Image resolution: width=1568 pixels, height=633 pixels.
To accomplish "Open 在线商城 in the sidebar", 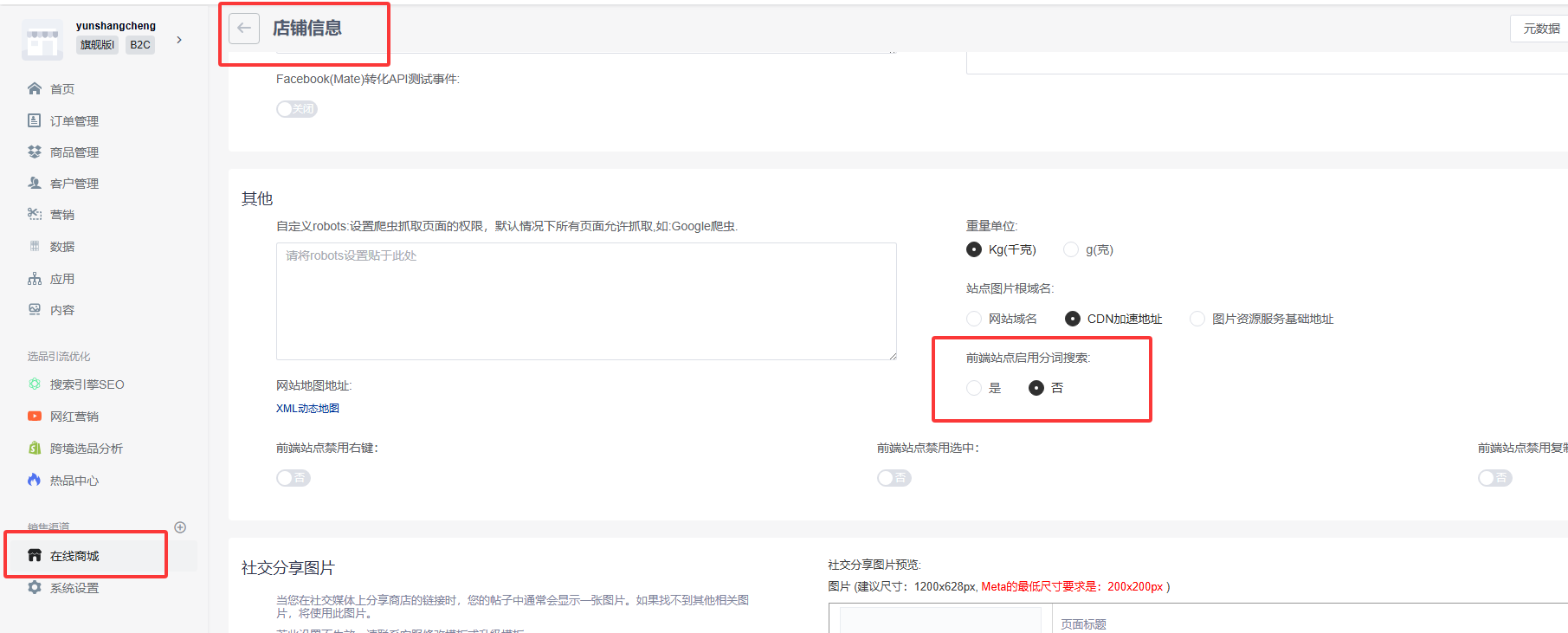I will coord(74,556).
